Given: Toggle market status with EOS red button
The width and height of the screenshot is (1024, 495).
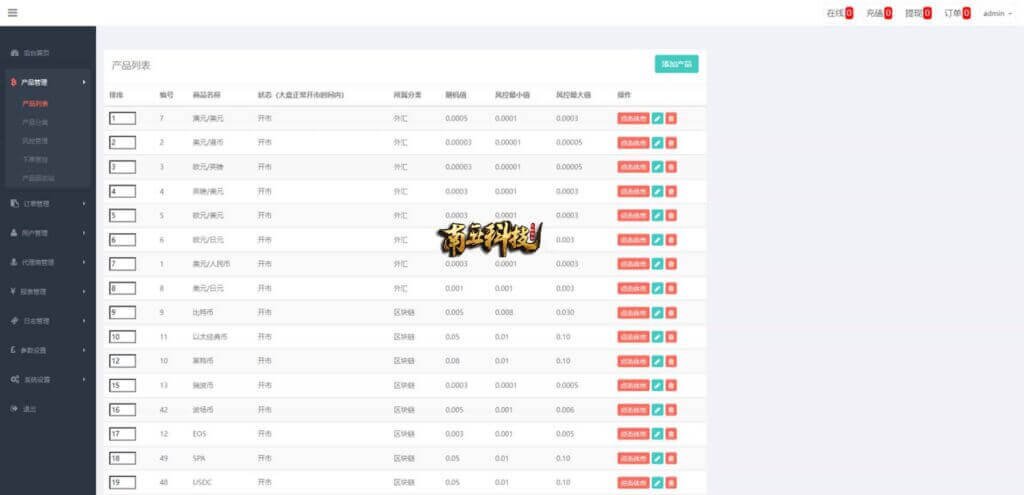Looking at the screenshot, I should tap(633, 434).
